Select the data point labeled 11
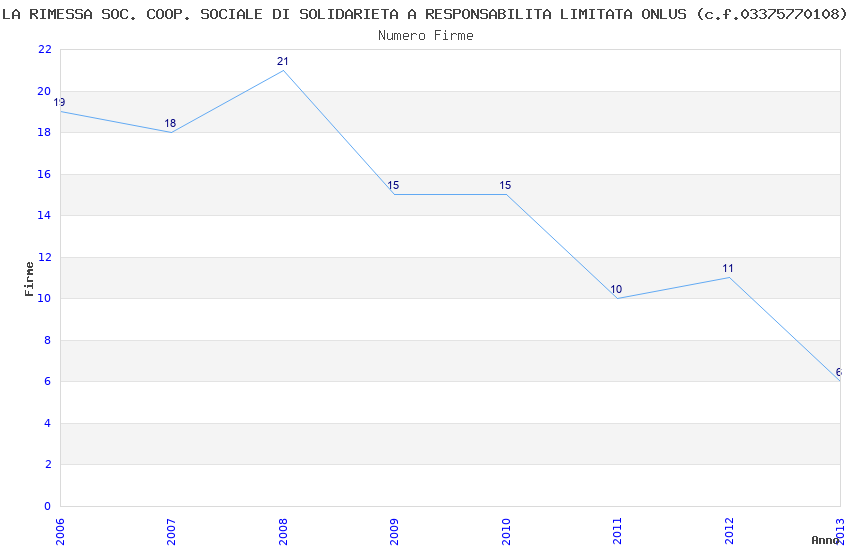Image resolution: width=850 pixels, height=550 pixels. pyautogui.click(x=727, y=268)
